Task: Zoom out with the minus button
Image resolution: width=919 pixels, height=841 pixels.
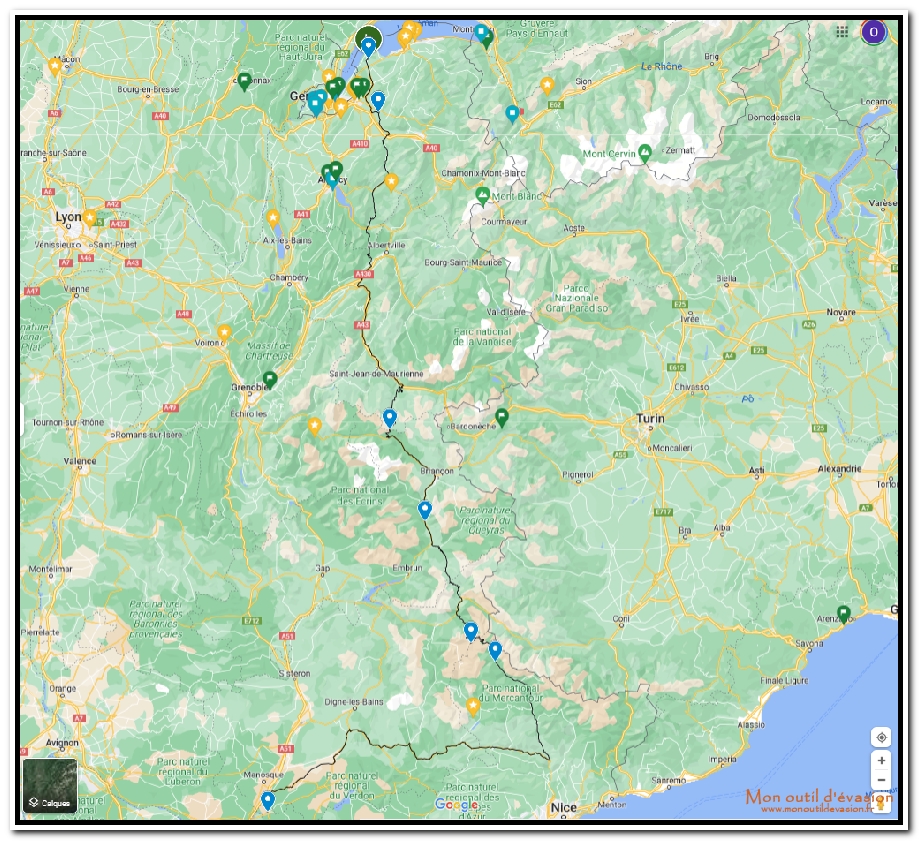Action: 881,781
